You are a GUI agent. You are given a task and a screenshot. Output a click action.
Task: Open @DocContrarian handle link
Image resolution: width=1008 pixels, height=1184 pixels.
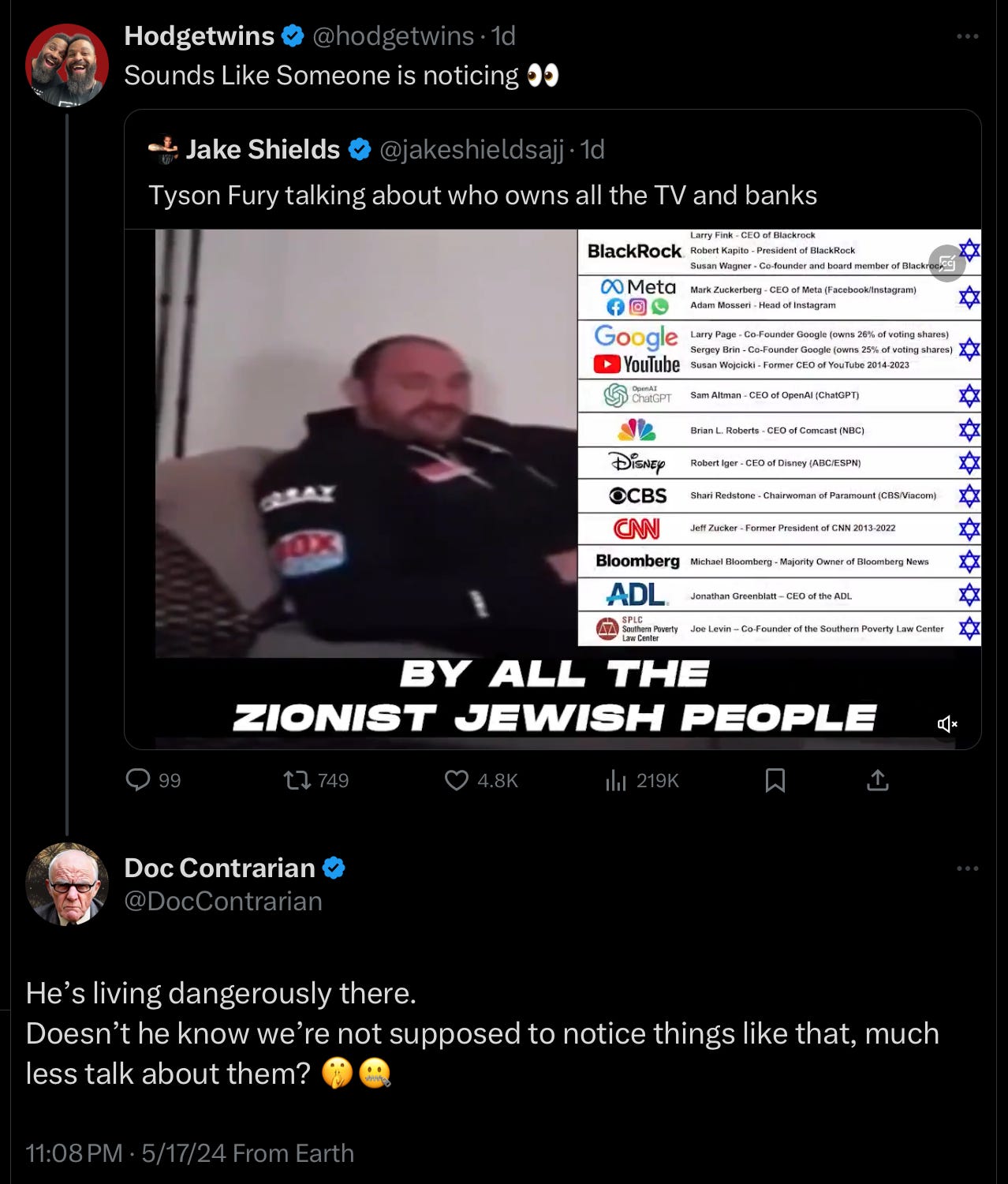click(x=223, y=901)
